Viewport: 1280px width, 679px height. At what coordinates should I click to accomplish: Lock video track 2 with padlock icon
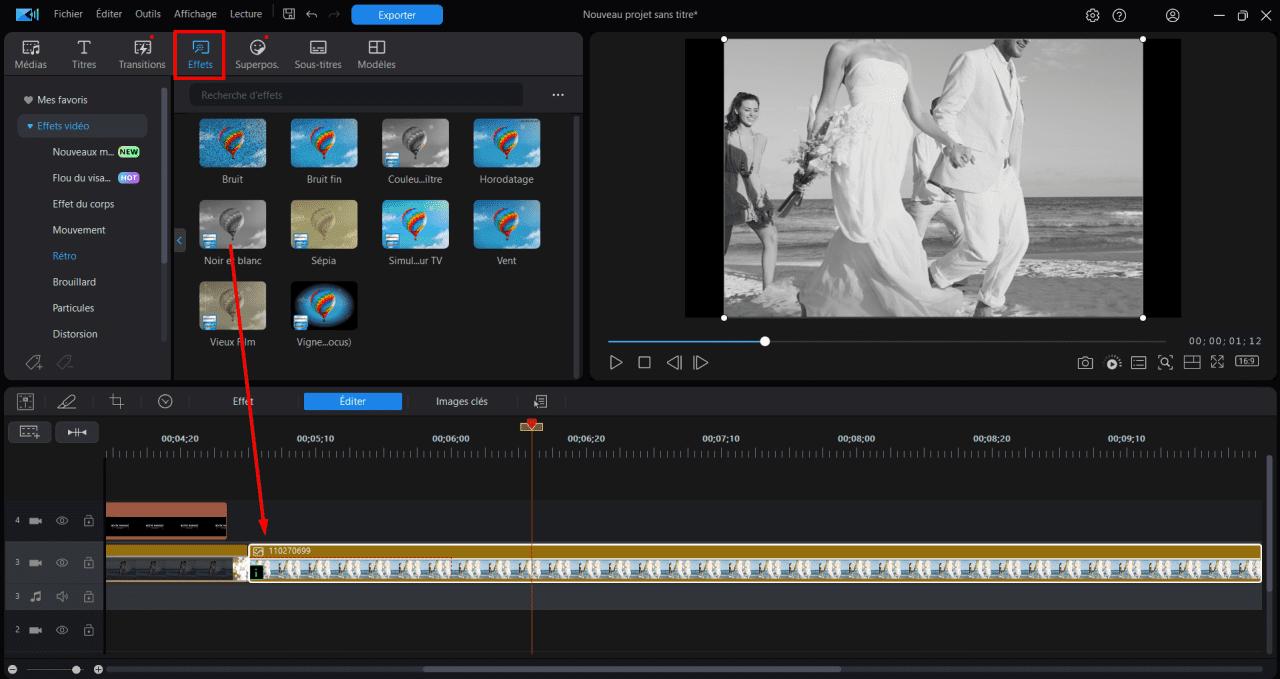[88, 630]
